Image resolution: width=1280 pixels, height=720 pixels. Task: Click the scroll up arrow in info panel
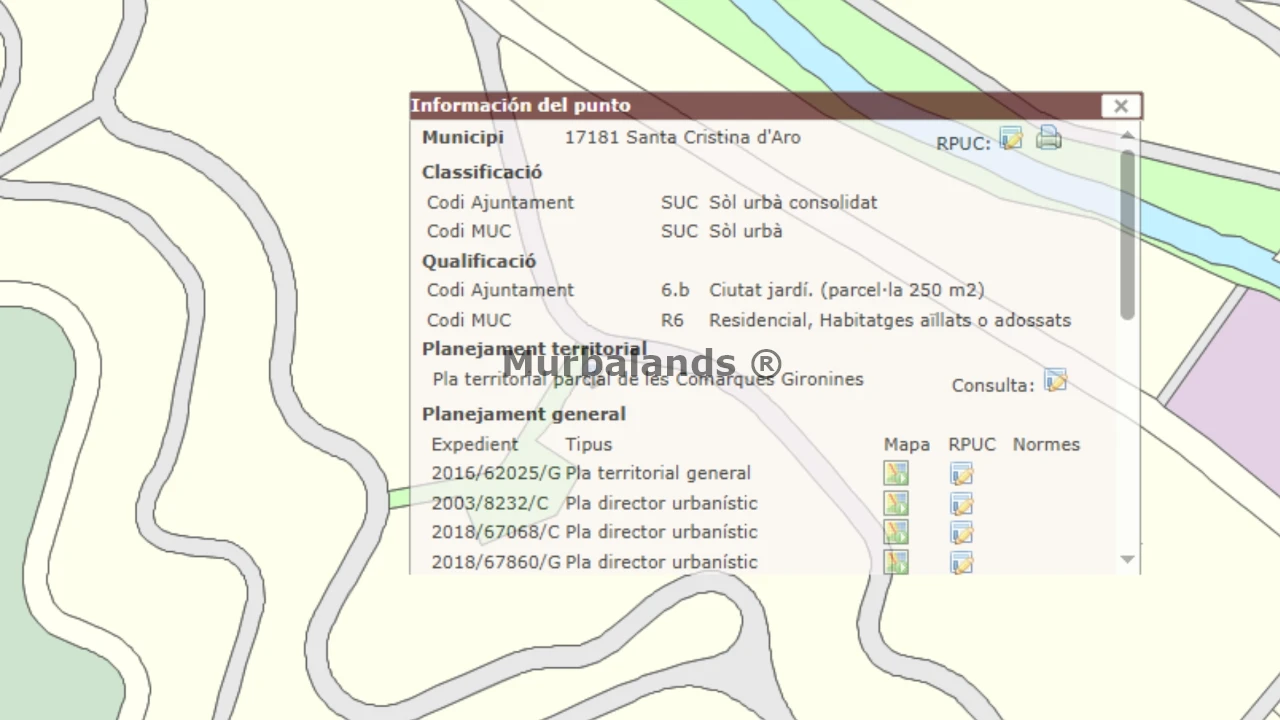(x=1127, y=135)
